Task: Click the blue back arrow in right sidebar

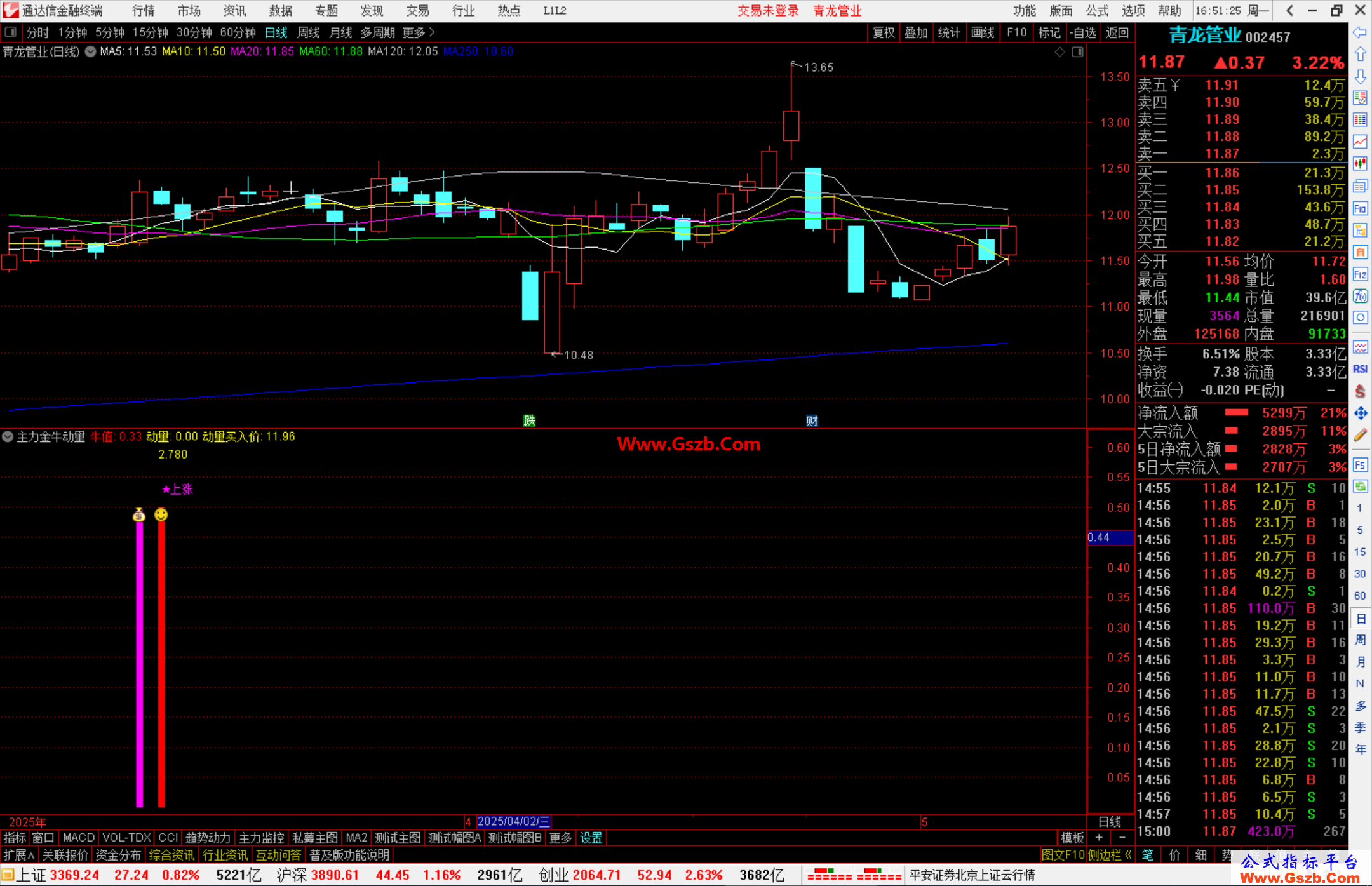Action: click(1360, 32)
